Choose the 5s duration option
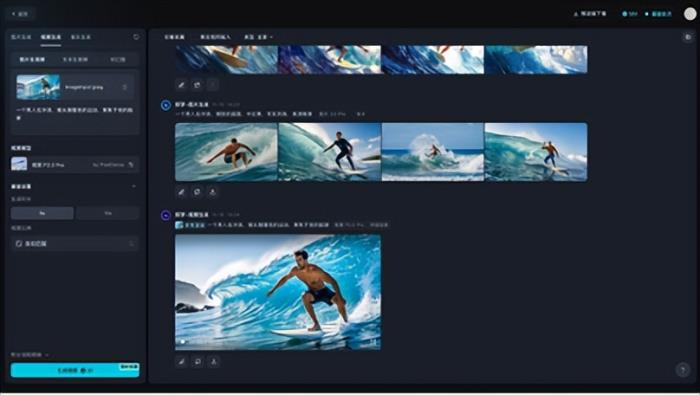 [42, 213]
